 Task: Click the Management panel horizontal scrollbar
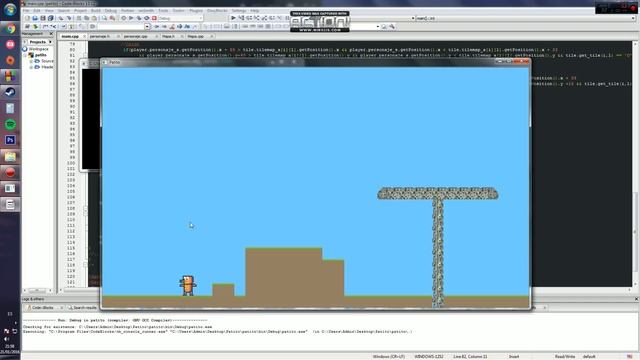pyautogui.click(x=37, y=290)
